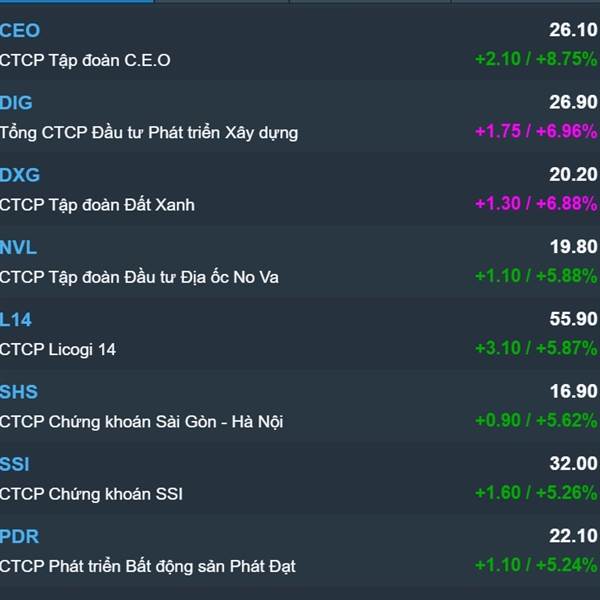
Task: Click SSI change value +1.60 / +5.26%
Action: click(536, 494)
